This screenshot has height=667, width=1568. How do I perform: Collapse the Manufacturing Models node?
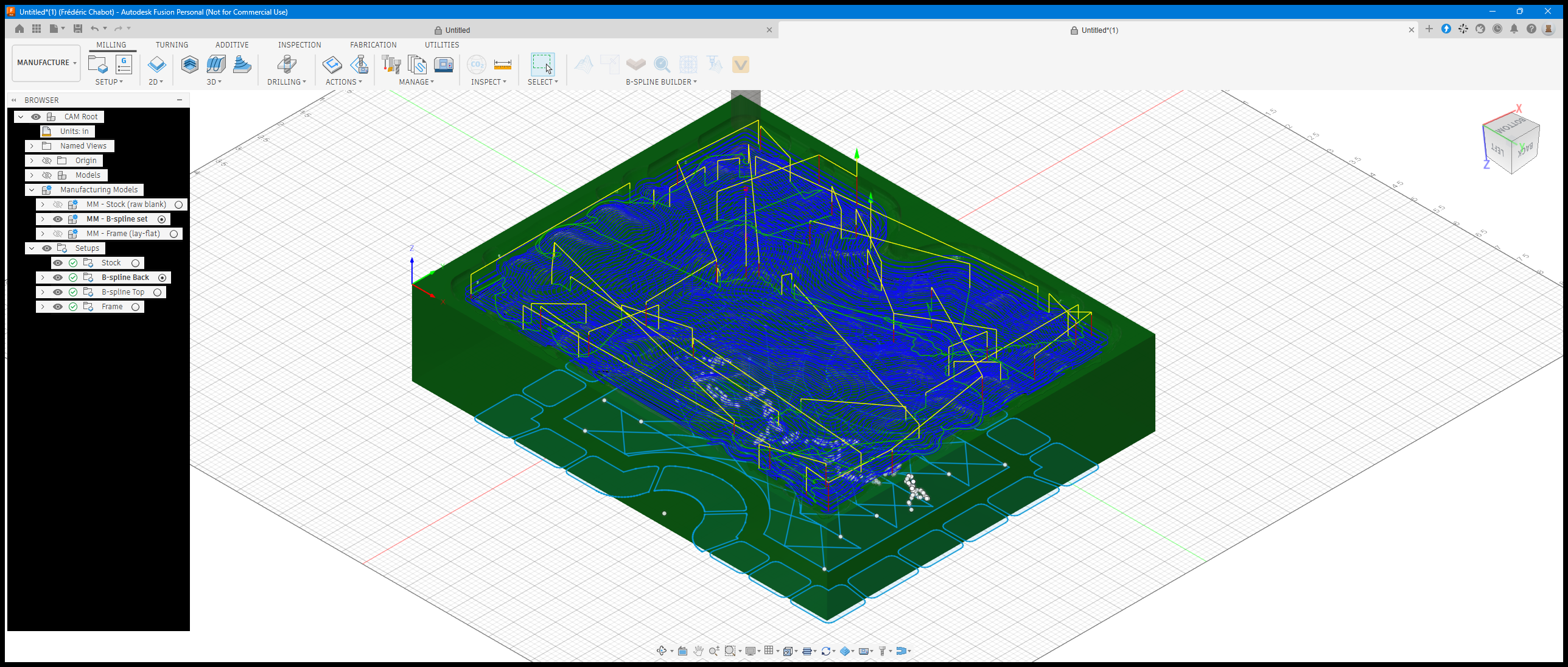(x=32, y=190)
